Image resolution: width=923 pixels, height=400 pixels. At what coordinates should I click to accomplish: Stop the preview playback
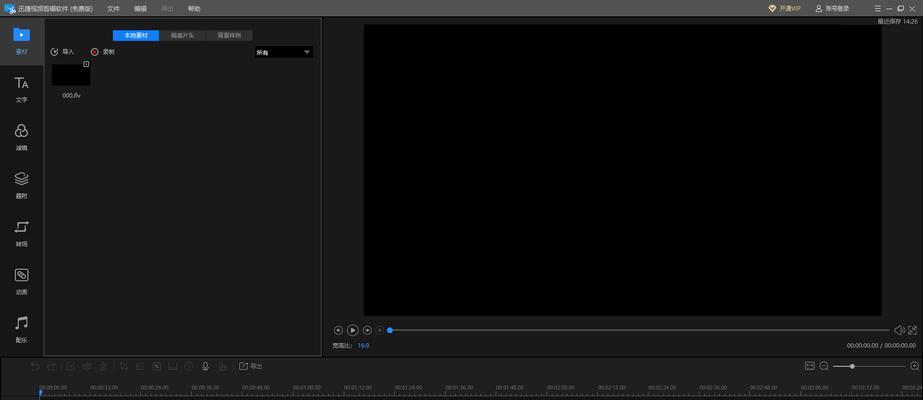click(x=380, y=331)
